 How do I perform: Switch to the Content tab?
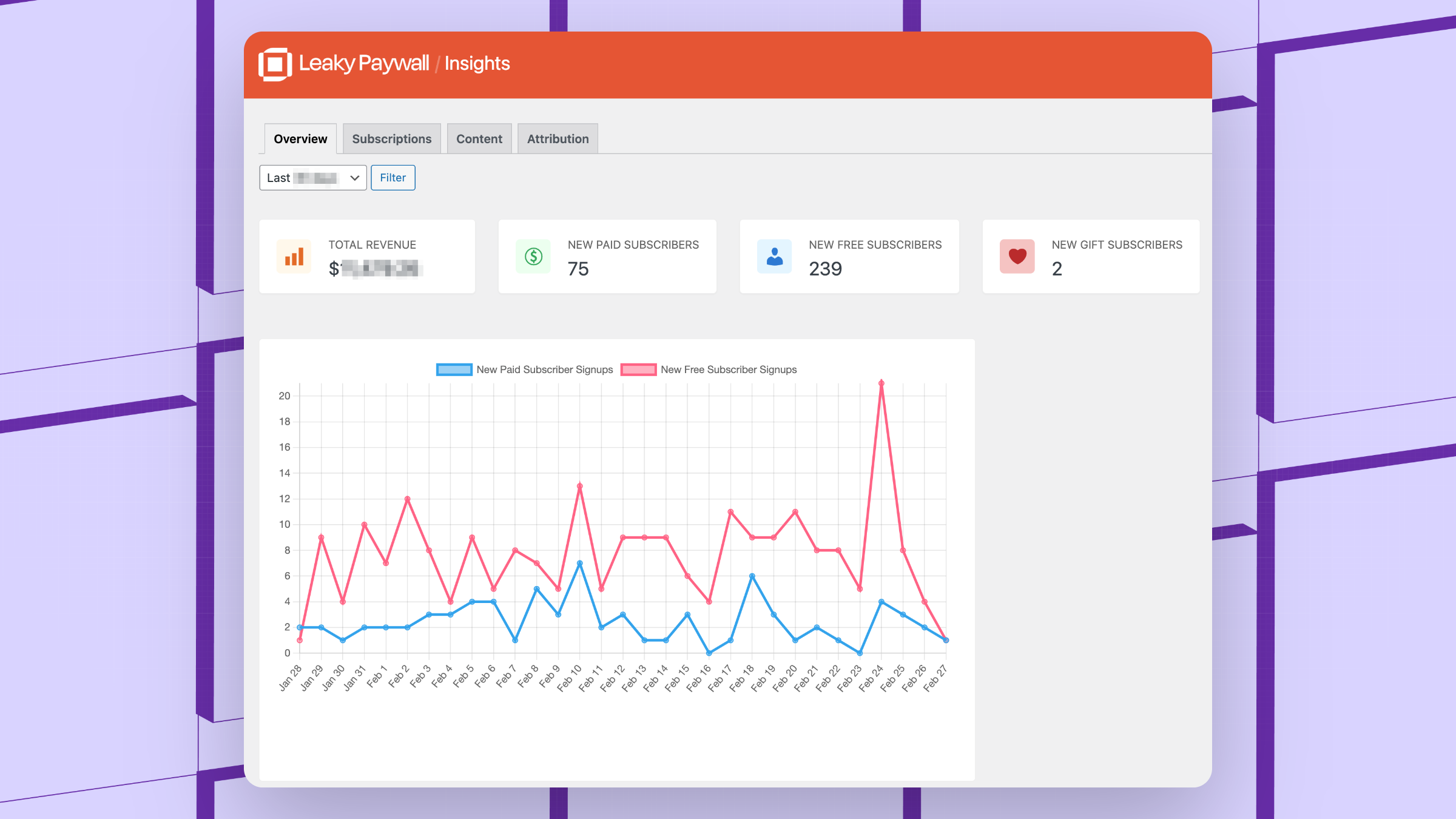coord(479,139)
